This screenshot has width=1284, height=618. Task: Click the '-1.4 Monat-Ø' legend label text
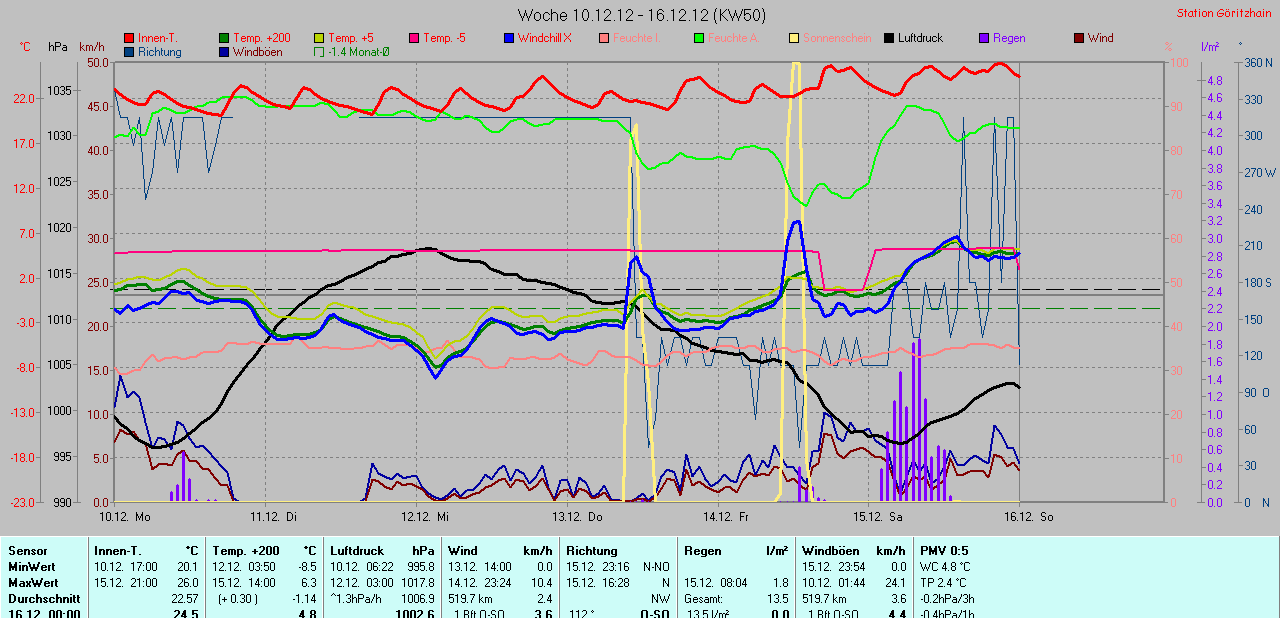click(x=361, y=51)
